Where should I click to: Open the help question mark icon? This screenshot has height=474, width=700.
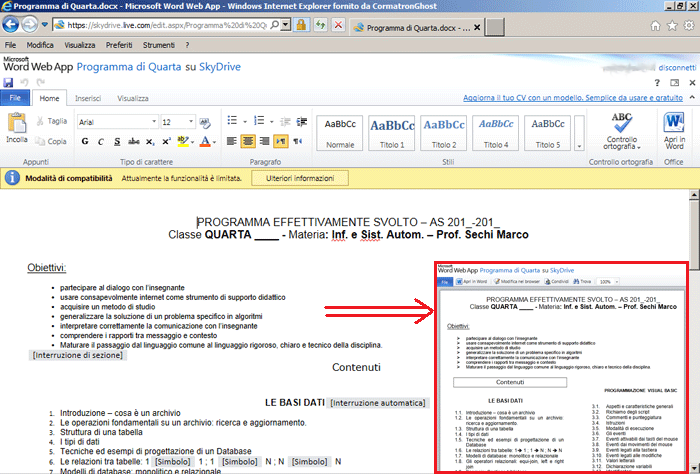[657, 83]
